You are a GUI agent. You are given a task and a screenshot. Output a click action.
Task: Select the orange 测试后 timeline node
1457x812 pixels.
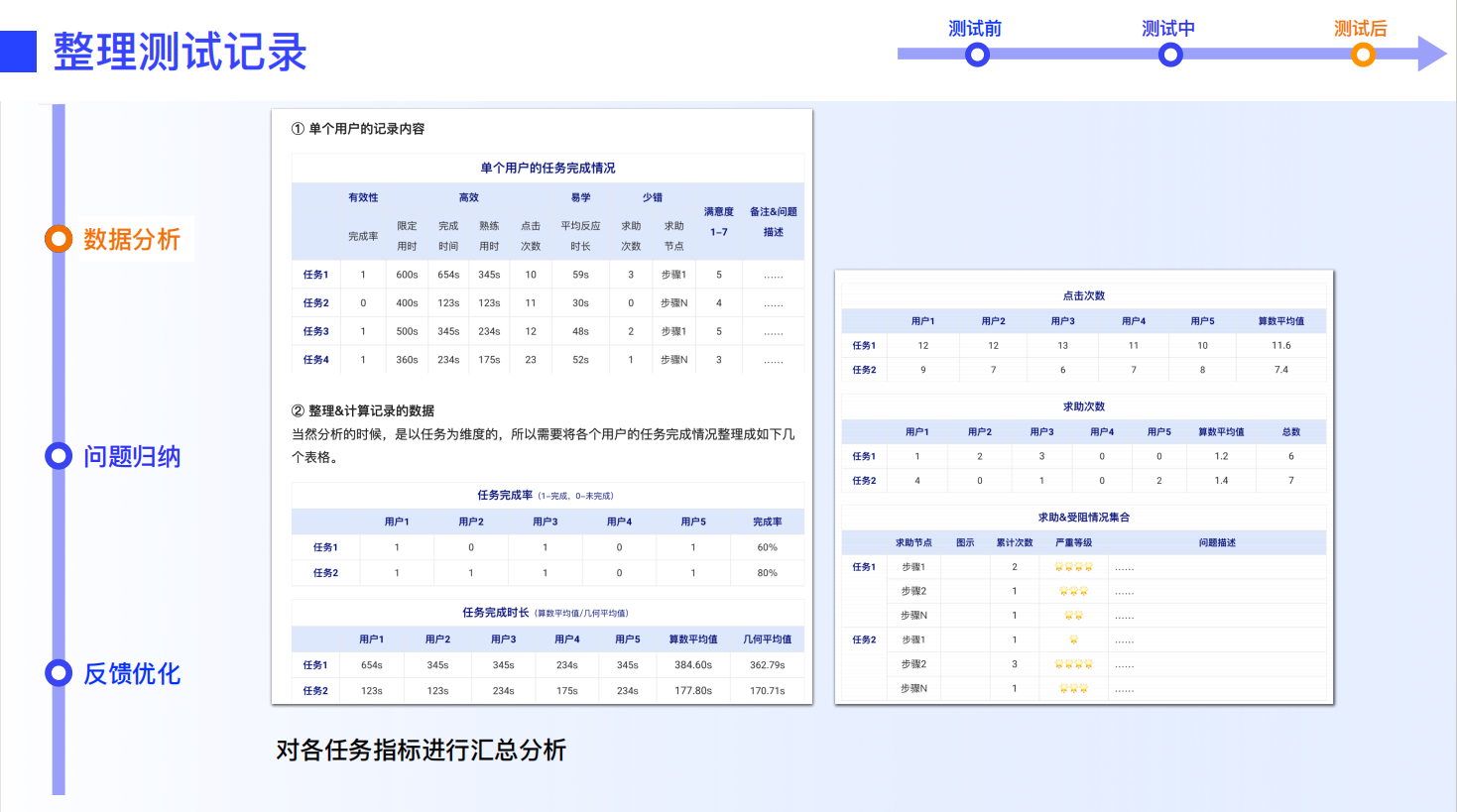point(1362,55)
